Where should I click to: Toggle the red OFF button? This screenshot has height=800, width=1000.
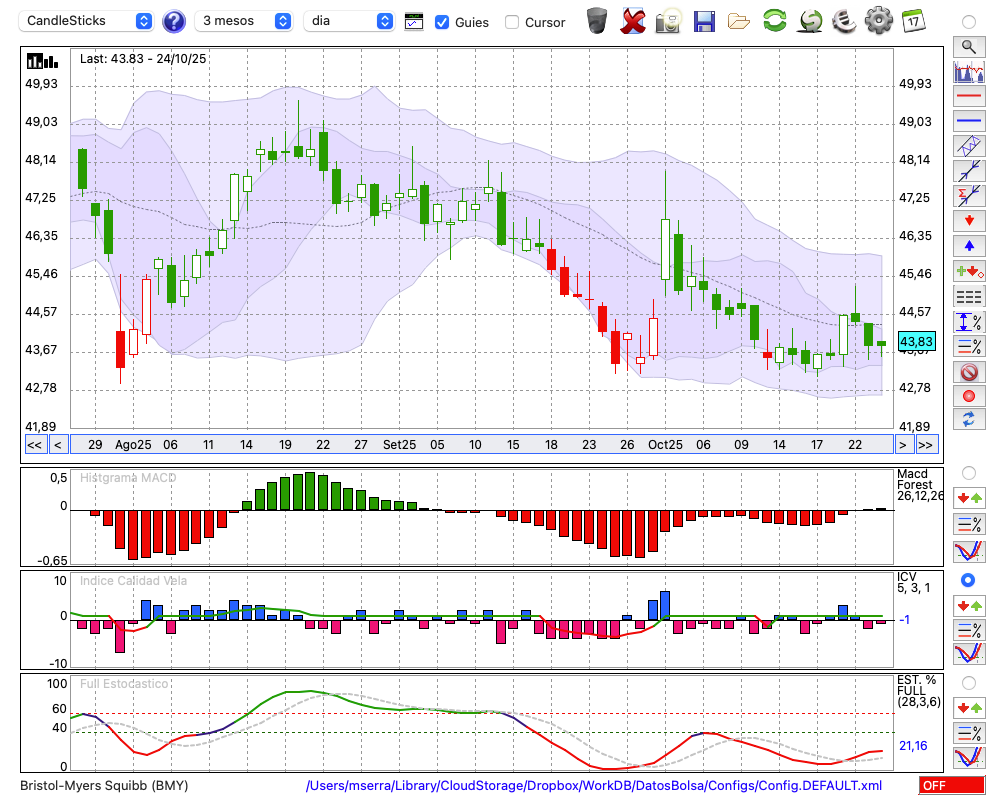951,786
